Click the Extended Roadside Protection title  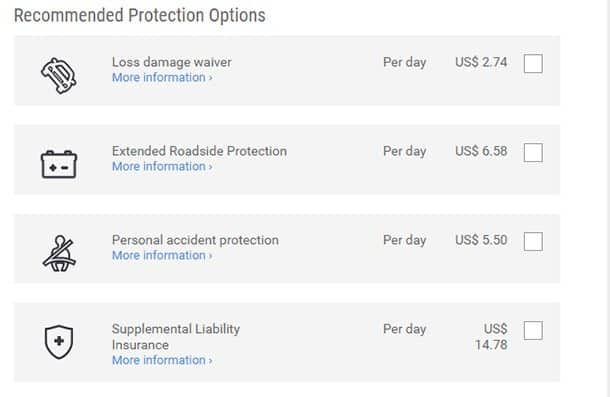tap(199, 151)
